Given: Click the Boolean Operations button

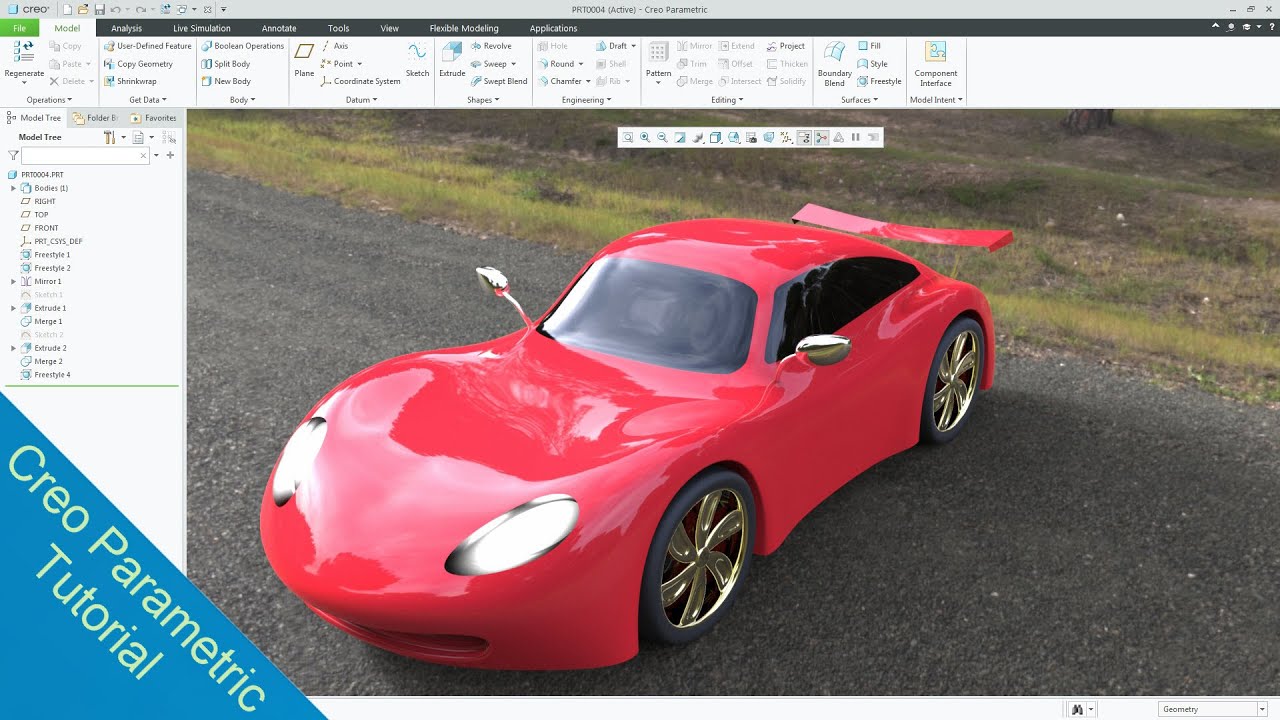Looking at the screenshot, I should [243, 46].
